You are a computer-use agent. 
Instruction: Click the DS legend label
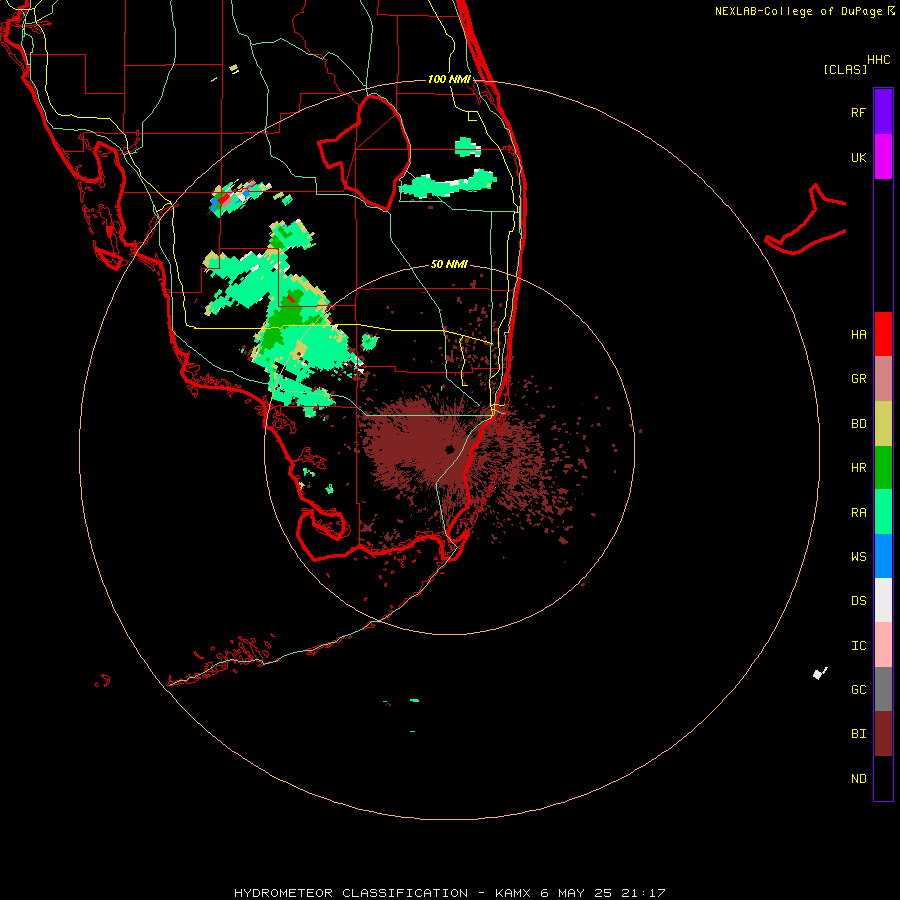858,601
